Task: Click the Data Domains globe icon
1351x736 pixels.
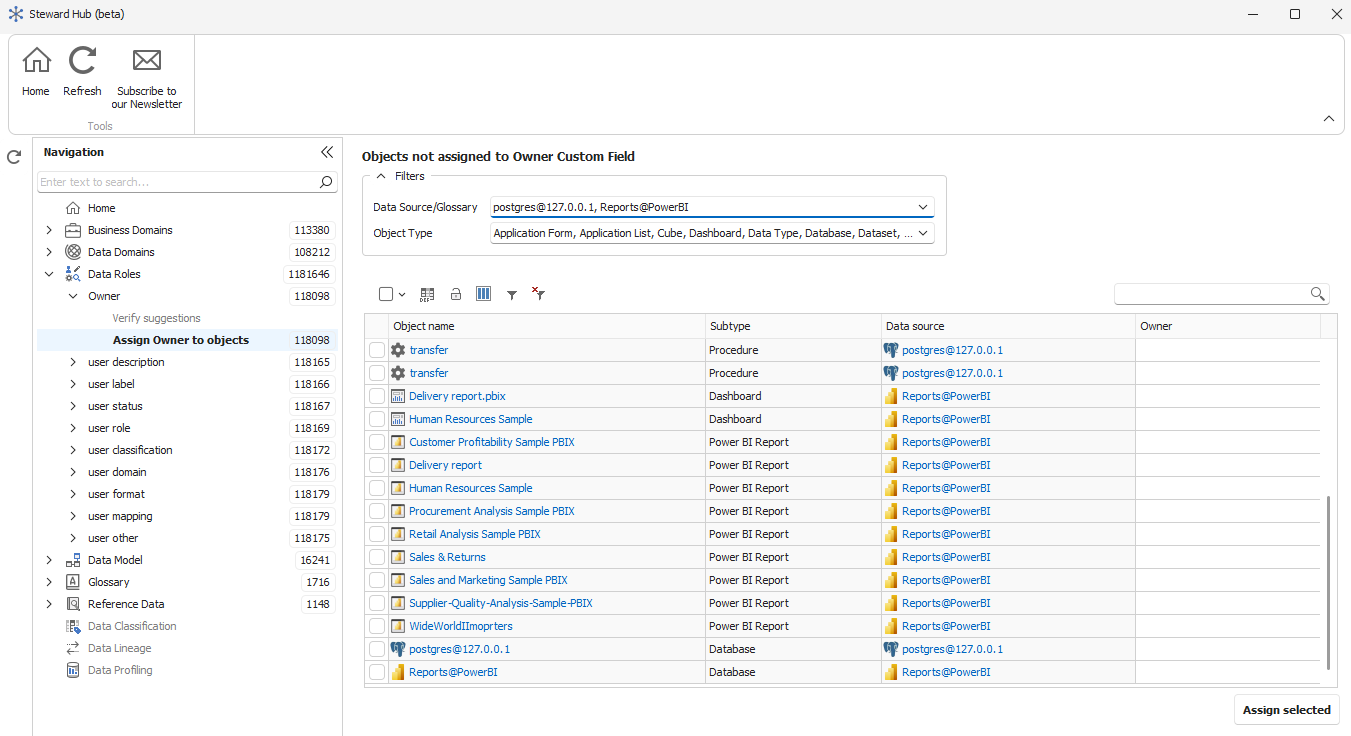Action: 73,252
